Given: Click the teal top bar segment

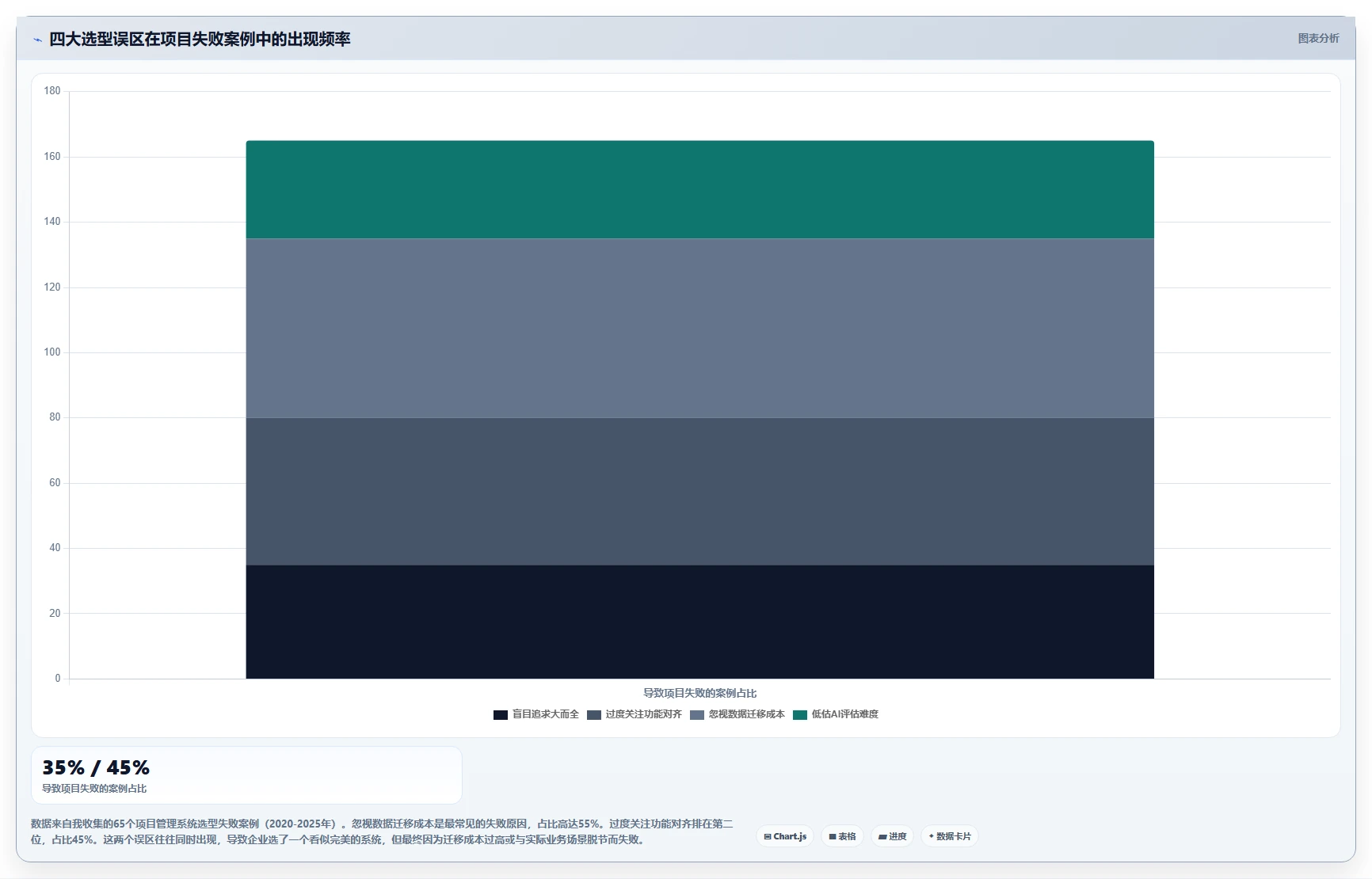Looking at the screenshot, I should point(699,190).
